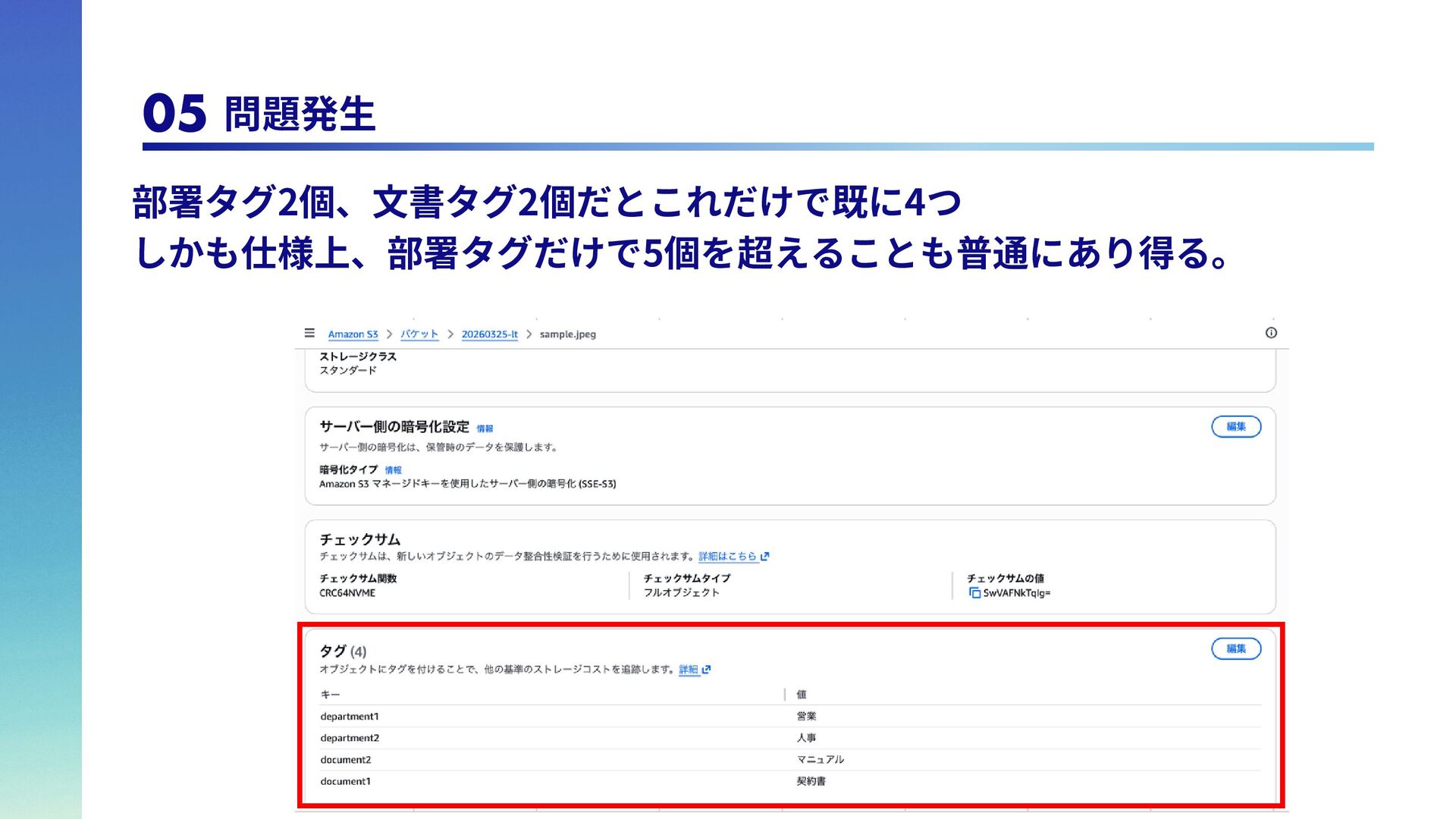
Task: Click external link icon beside 詳細はこちら
Action: coord(765,557)
